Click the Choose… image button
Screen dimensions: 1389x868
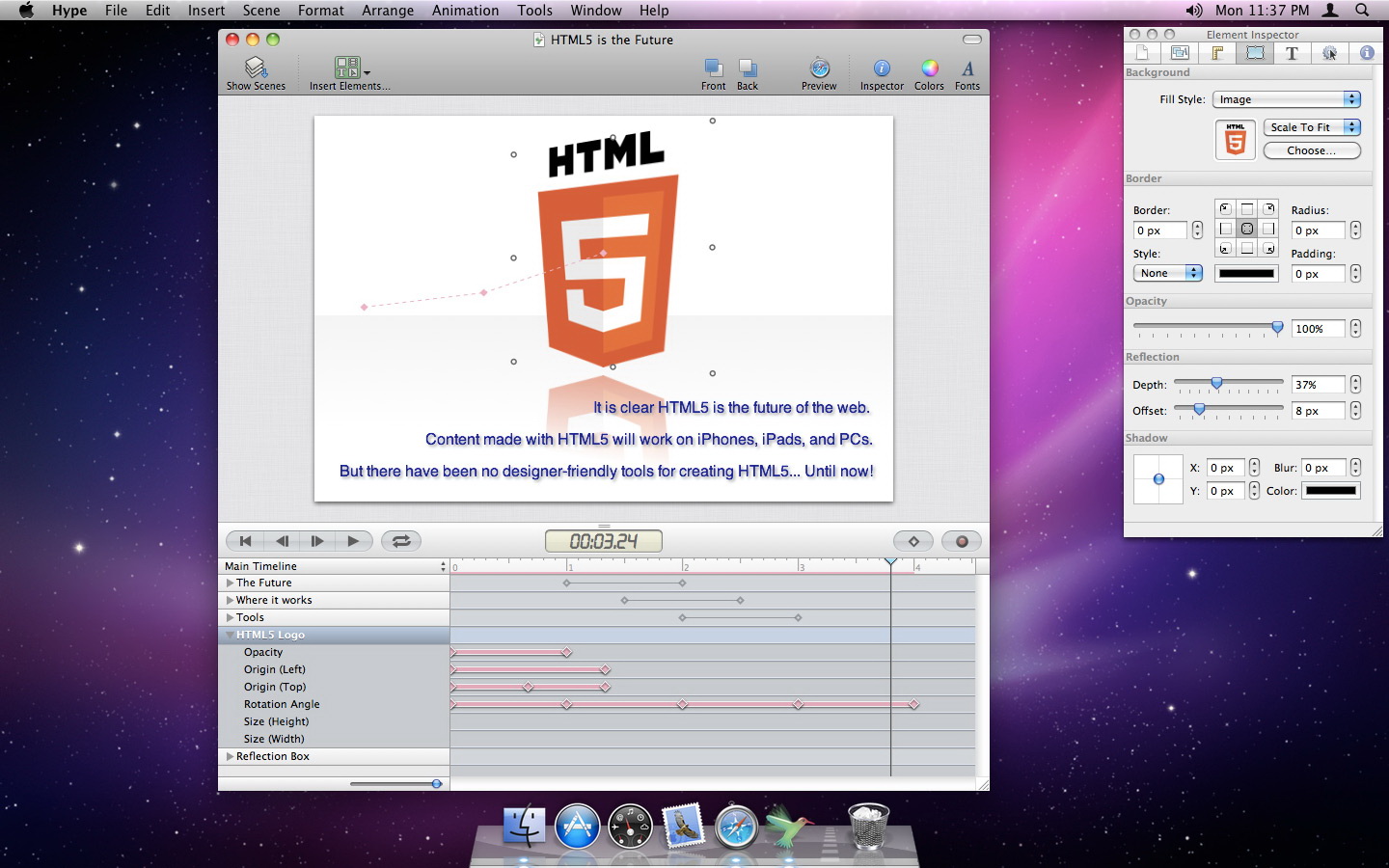pyautogui.click(x=1311, y=150)
